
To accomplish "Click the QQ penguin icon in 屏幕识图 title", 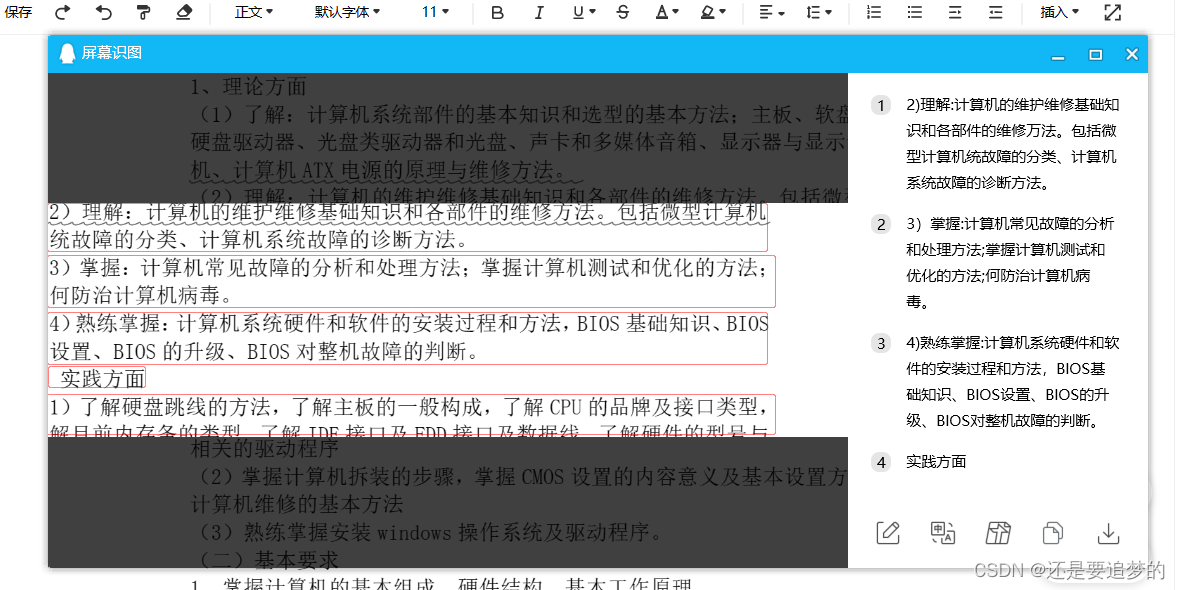I will click(67, 53).
